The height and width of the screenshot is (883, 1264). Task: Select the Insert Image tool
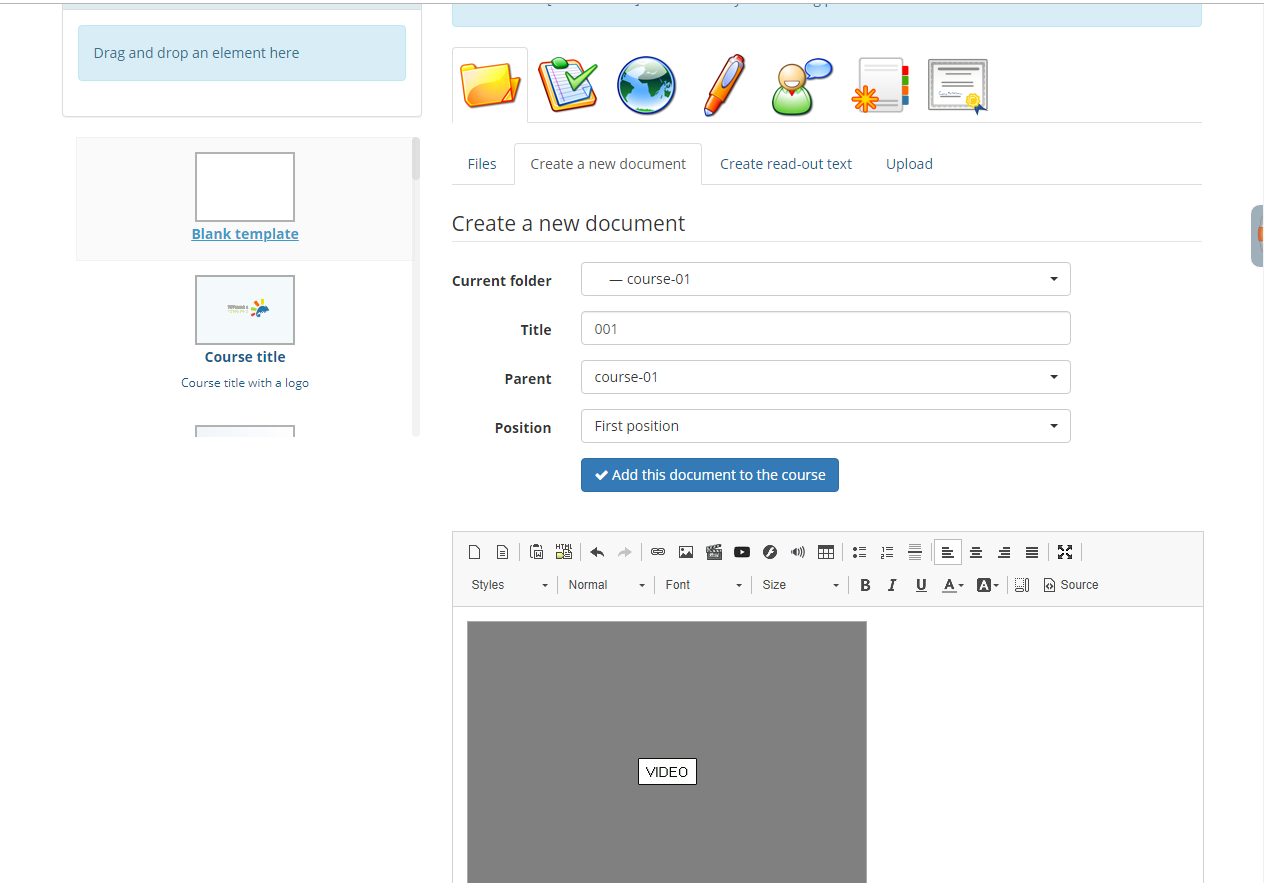[685, 551]
